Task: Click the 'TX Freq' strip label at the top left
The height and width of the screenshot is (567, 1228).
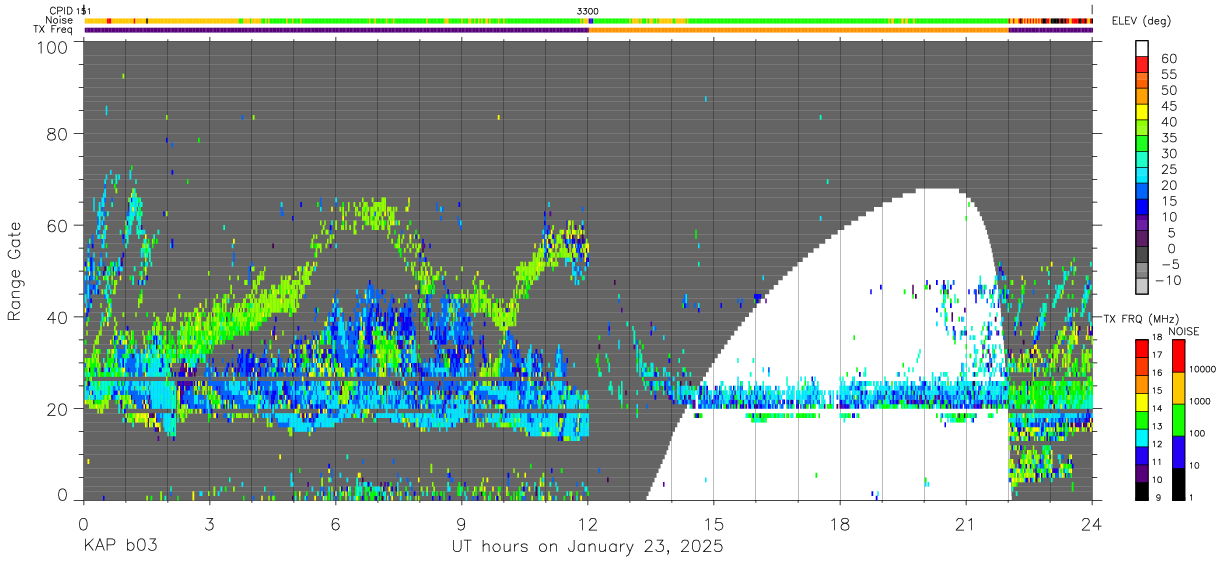Action: pyautogui.click(x=53, y=29)
